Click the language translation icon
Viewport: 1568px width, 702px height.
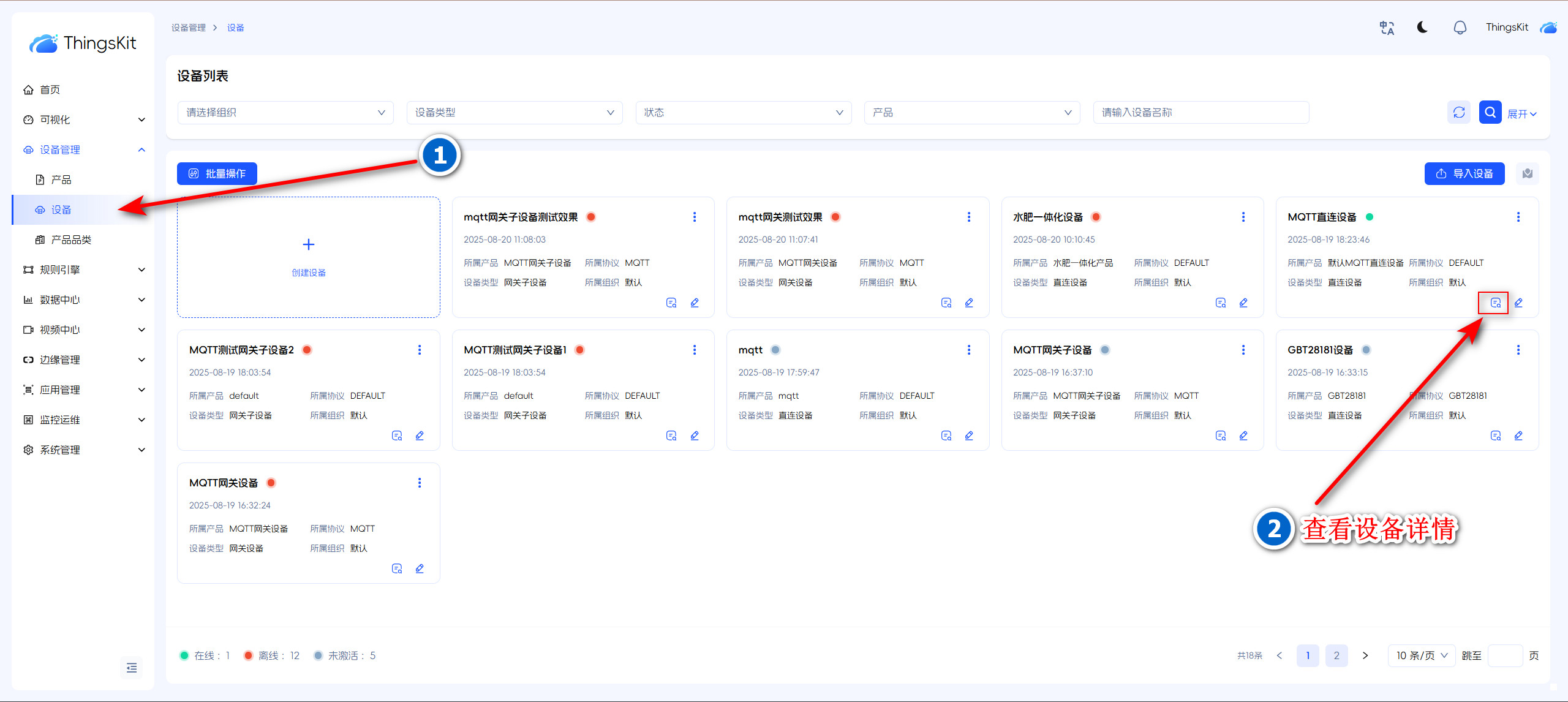1387,28
